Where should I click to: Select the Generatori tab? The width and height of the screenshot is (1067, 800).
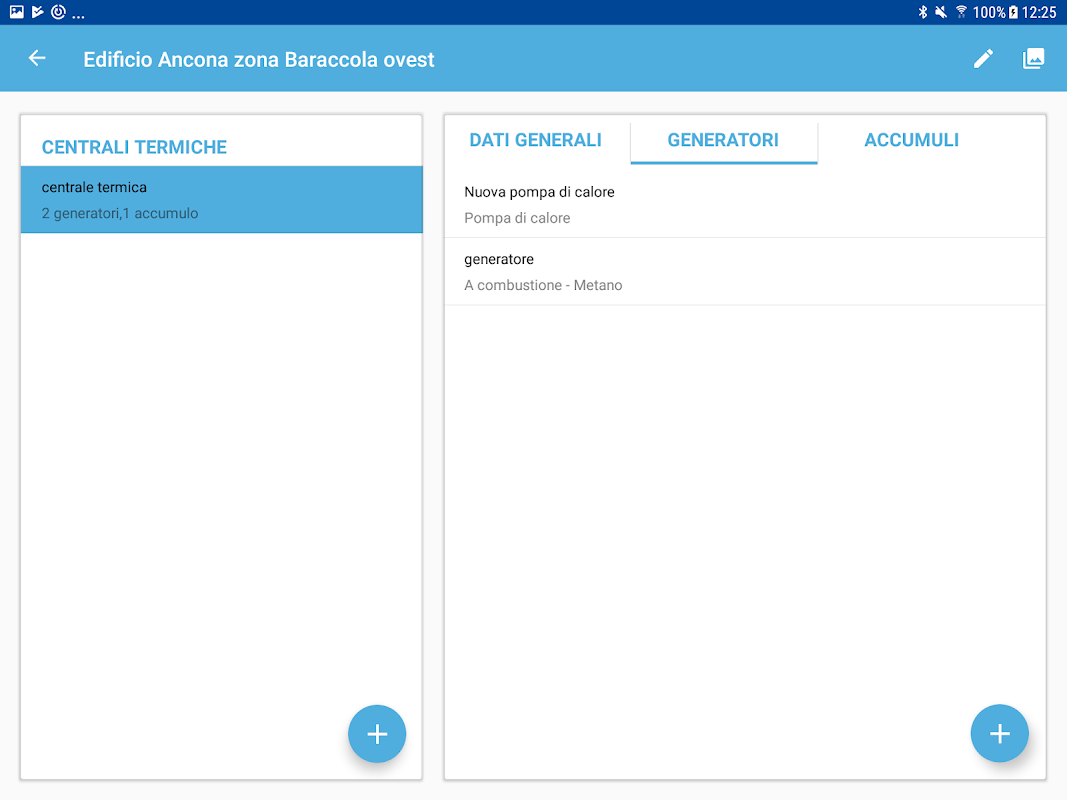(723, 140)
